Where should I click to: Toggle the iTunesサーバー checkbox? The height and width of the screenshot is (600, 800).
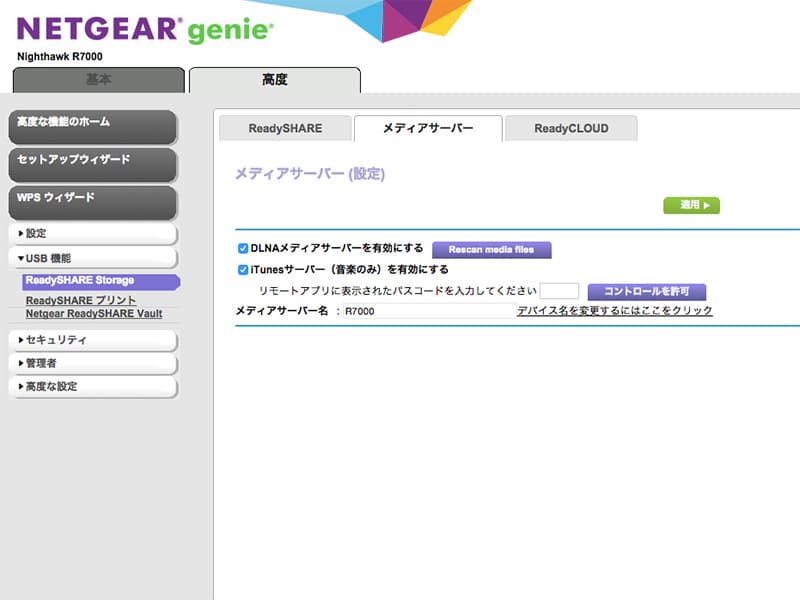242,269
